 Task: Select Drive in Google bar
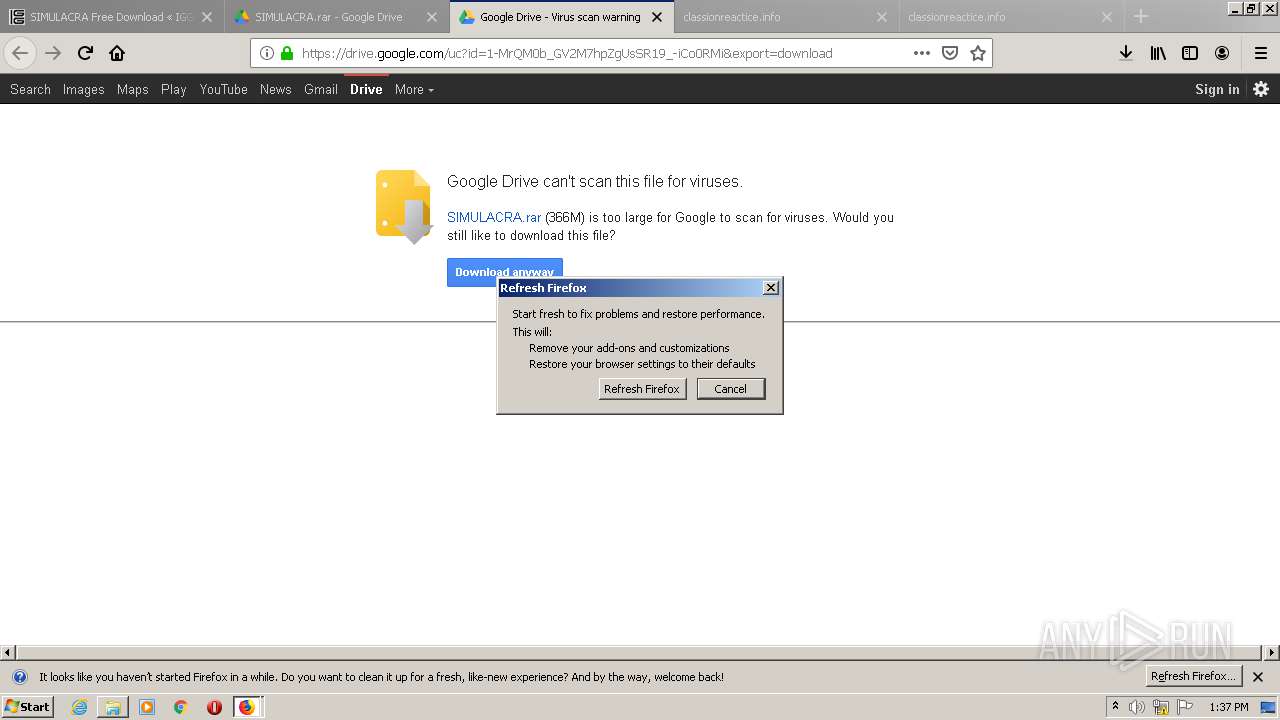click(x=366, y=89)
